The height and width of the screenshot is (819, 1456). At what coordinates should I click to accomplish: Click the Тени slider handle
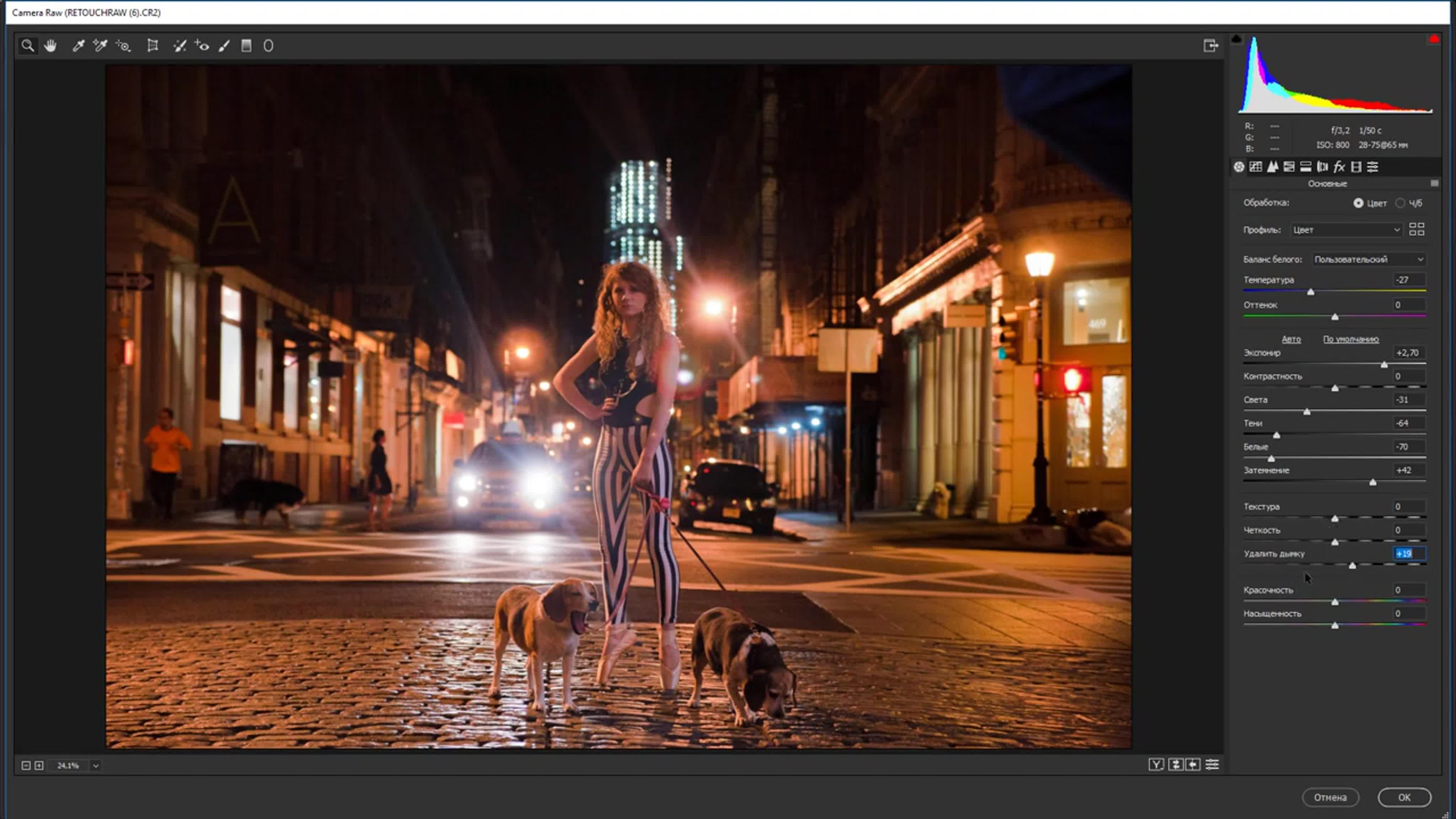[1276, 435]
